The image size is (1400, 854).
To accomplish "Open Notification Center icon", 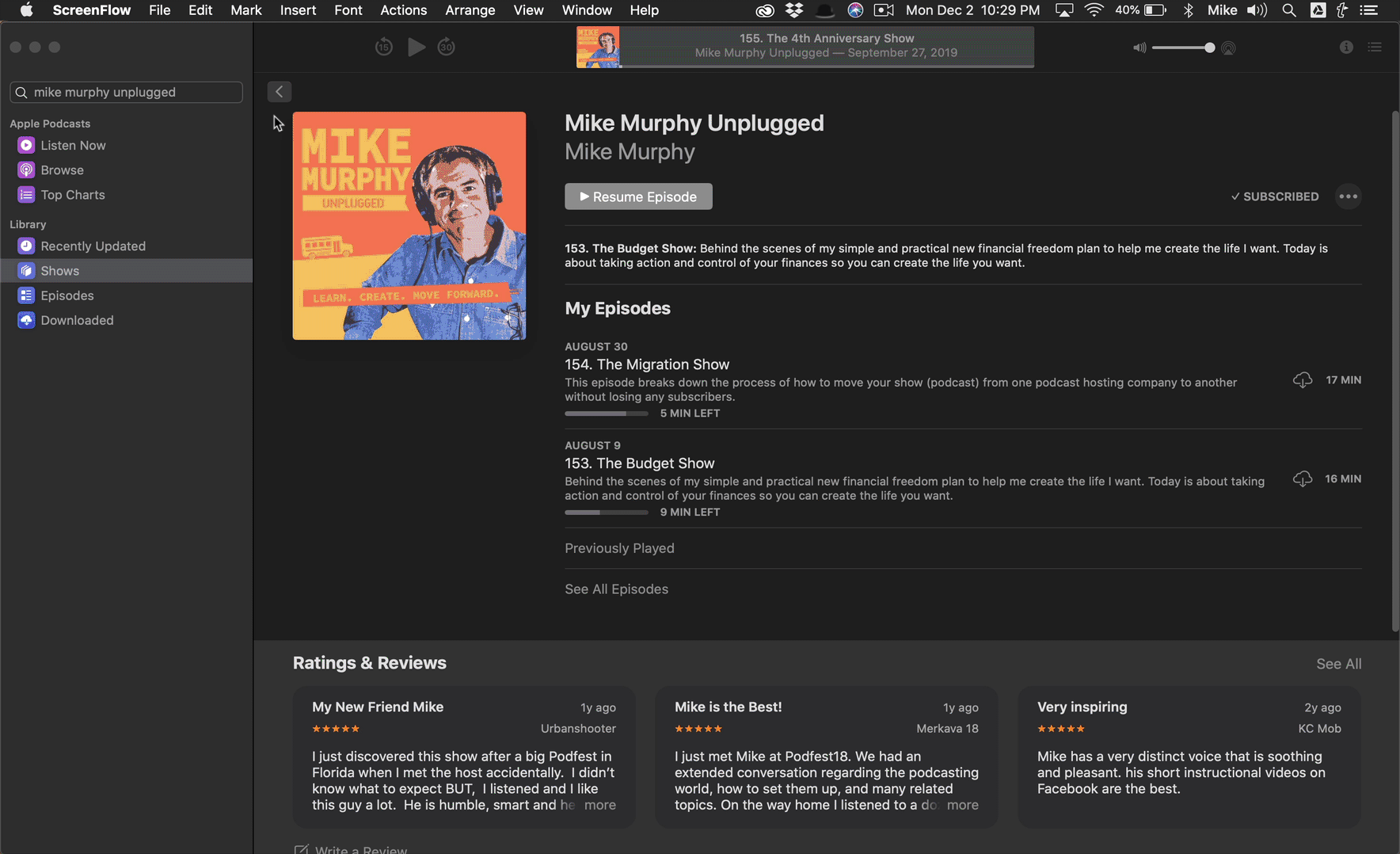I will 1368,10.
